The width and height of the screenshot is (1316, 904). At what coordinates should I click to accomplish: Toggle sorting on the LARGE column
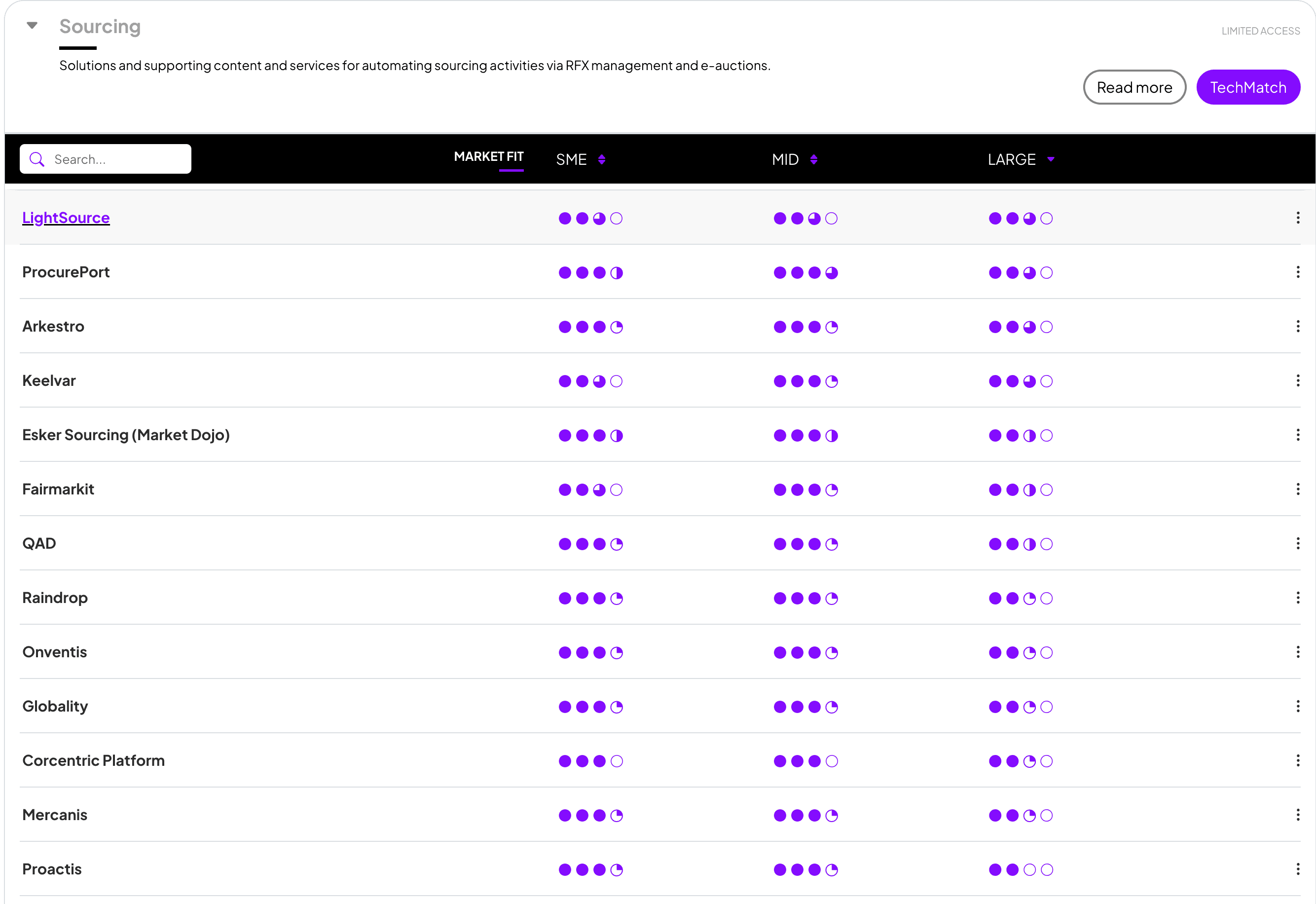click(x=1050, y=160)
